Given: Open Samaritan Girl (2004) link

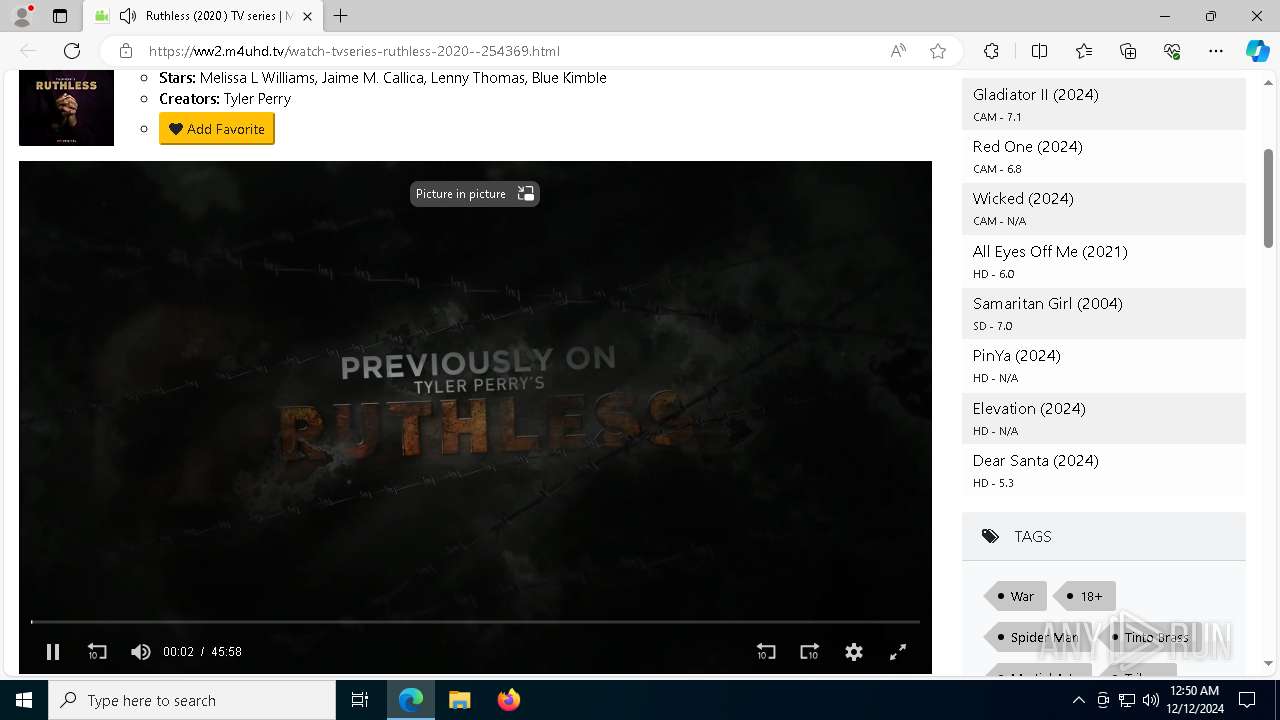Looking at the screenshot, I should point(1048,304).
